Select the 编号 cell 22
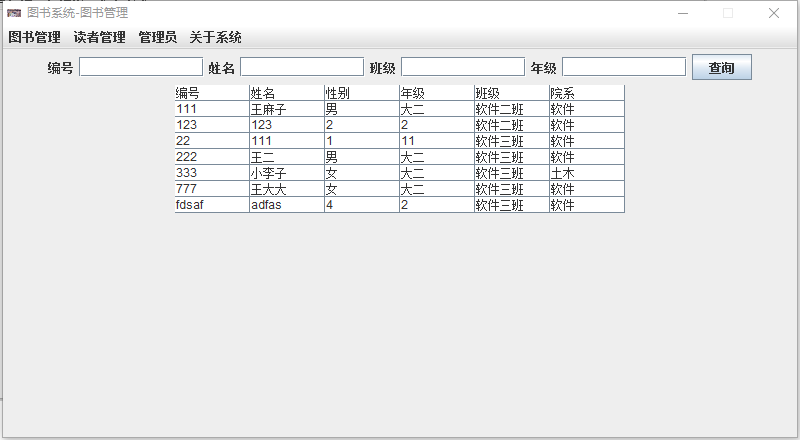 [x=212, y=141]
